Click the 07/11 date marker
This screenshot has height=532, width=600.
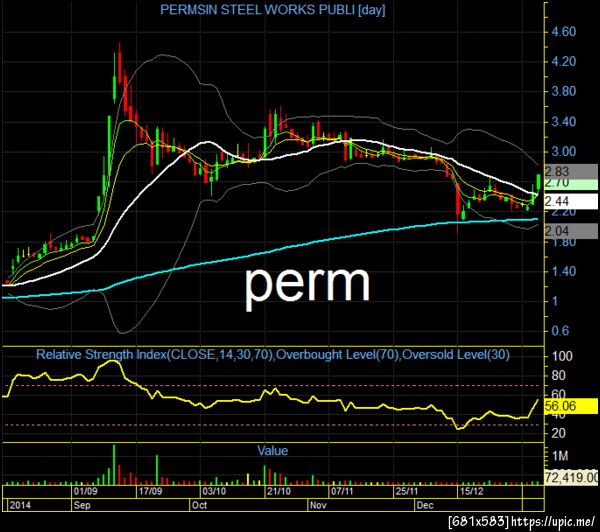coord(342,491)
